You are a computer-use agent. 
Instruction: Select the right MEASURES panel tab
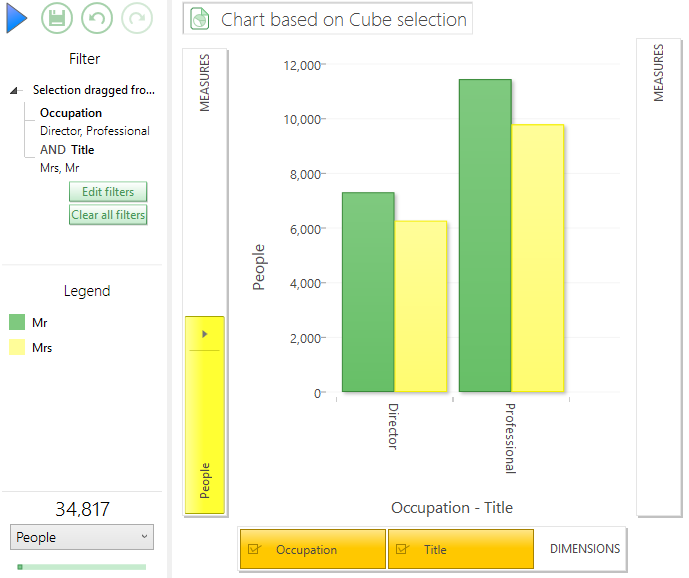658,73
